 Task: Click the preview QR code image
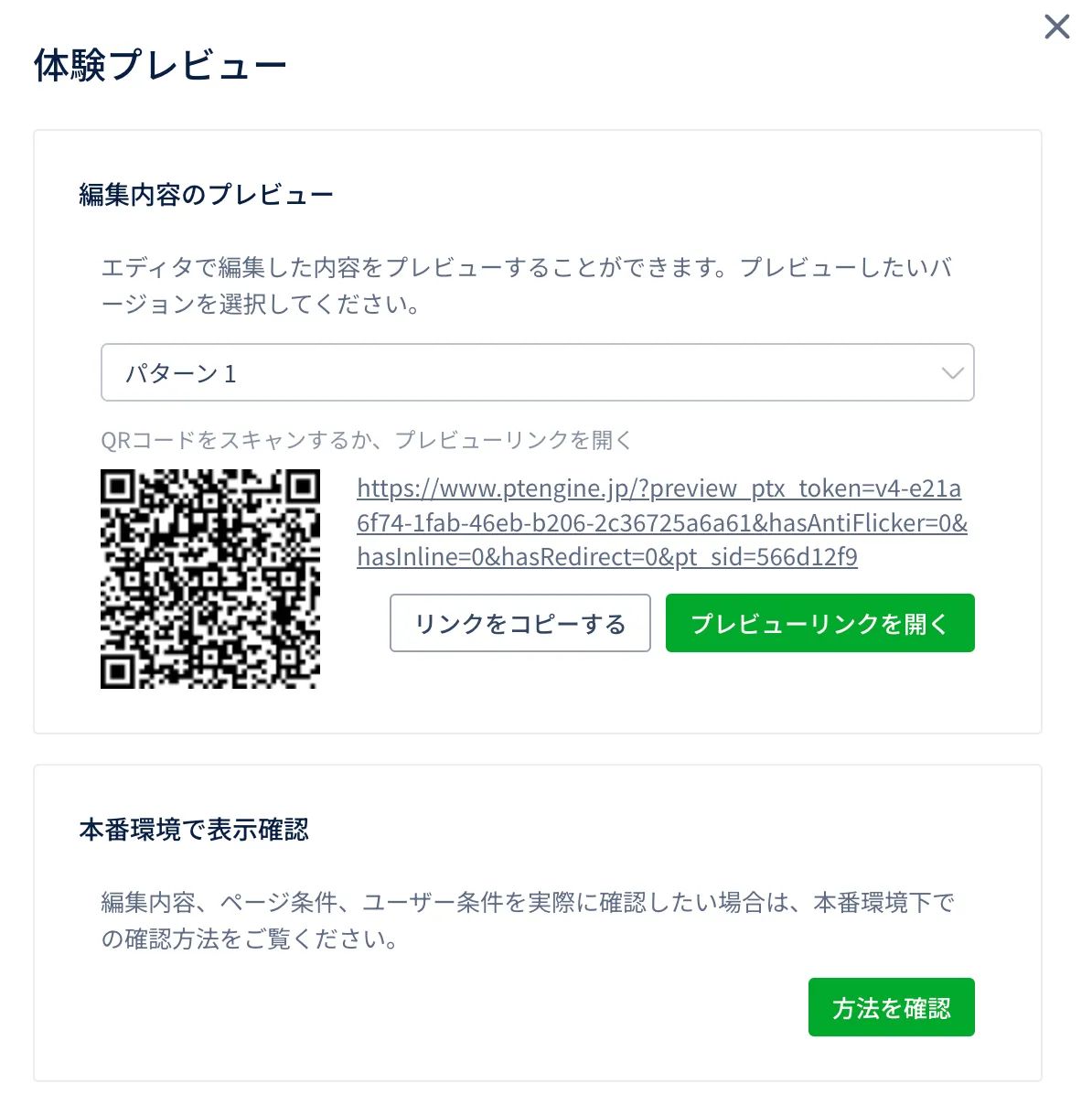pyautogui.click(x=210, y=578)
